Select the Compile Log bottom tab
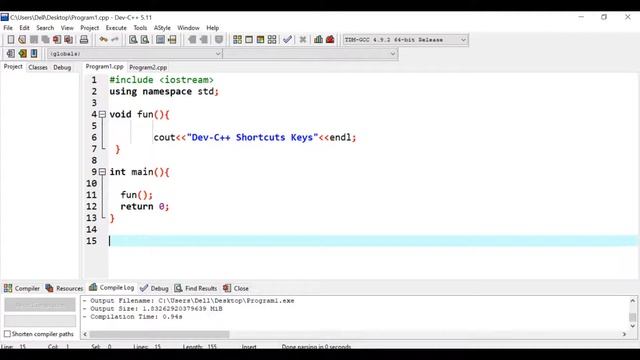 tap(112, 287)
